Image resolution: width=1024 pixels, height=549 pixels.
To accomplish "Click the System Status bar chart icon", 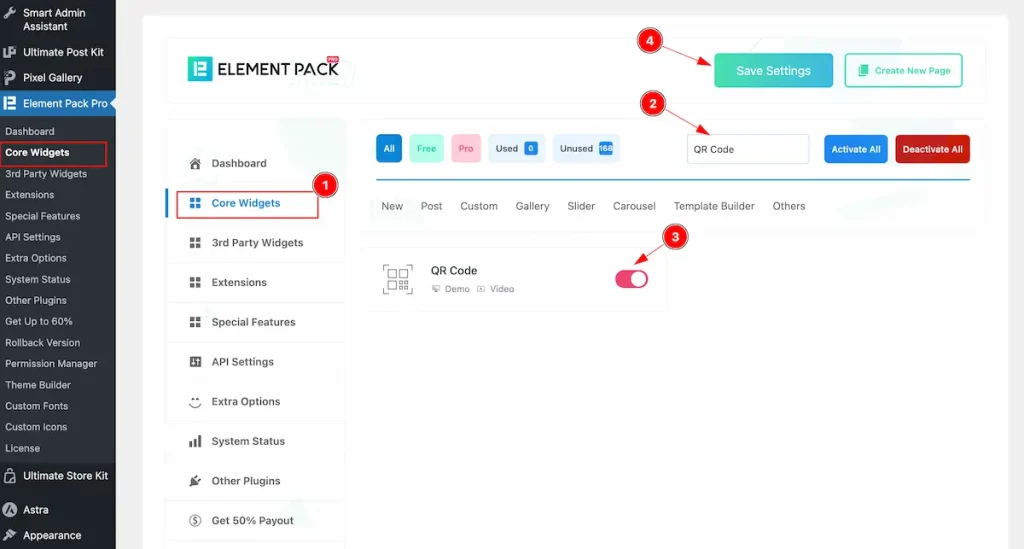I will pyautogui.click(x=195, y=441).
